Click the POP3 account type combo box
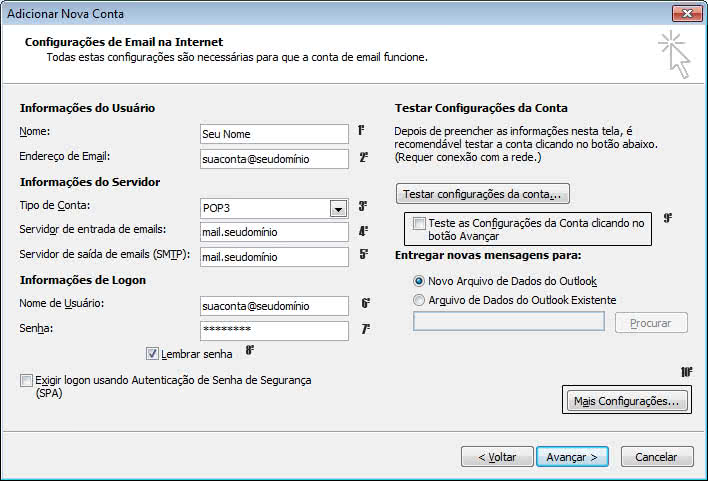Viewport: 708px width, 481px height. 274,208
